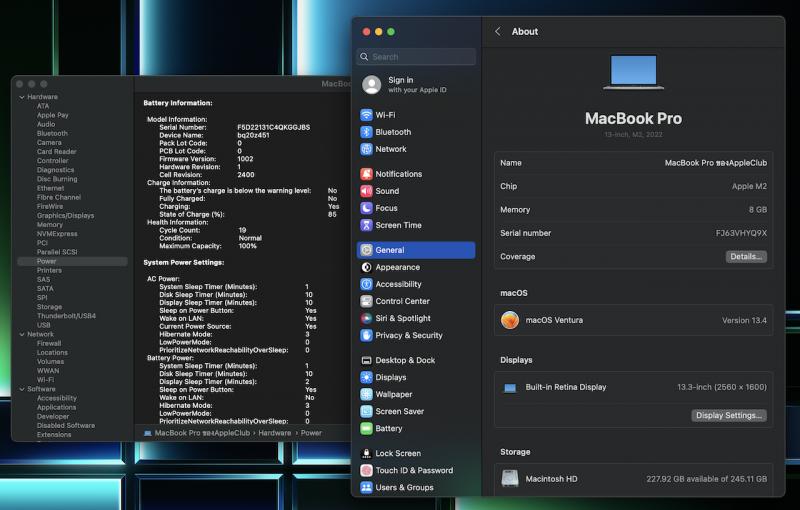Viewport: 800px width, 510px height.
Task: Click the Macintosh HD drive icon
Action: coord(510,478)
